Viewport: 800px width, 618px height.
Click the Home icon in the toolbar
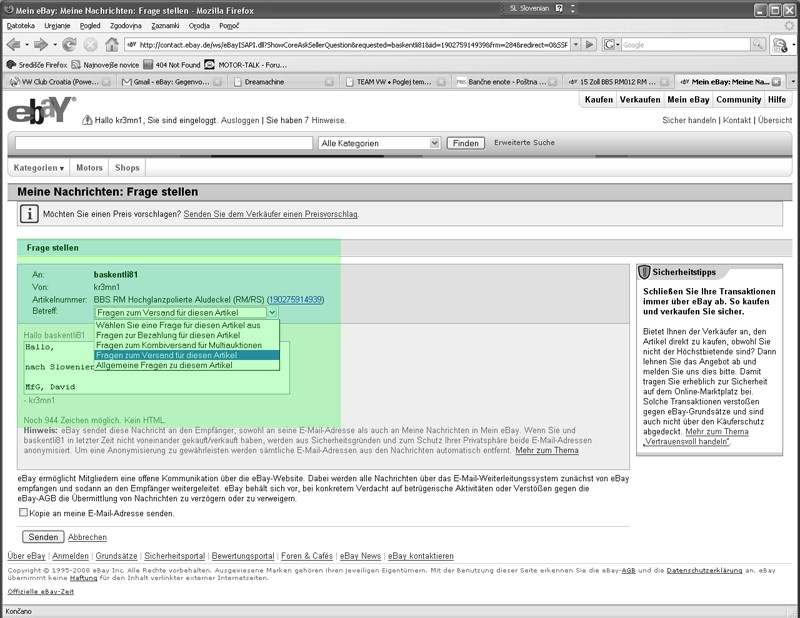pyautogui.click(x=112, y=45)
